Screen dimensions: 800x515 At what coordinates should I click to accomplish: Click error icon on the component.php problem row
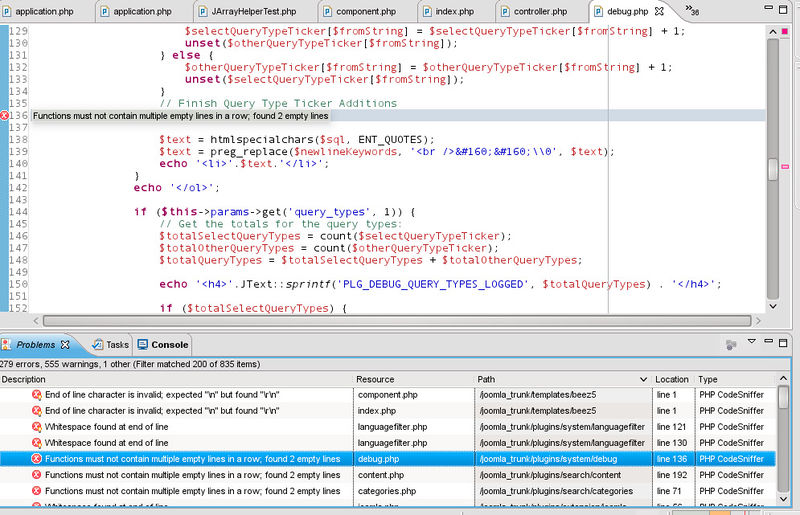pyautogui.click(x=36, y=395)
